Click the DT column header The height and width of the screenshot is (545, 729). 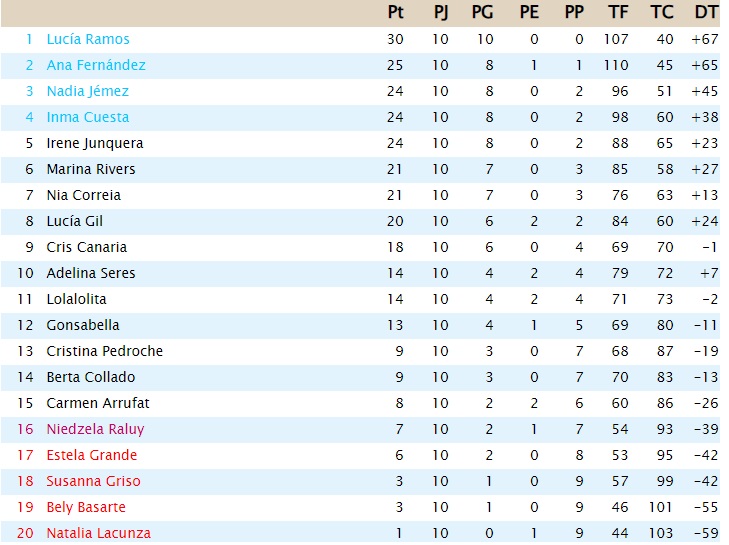(x=706, y=13)
